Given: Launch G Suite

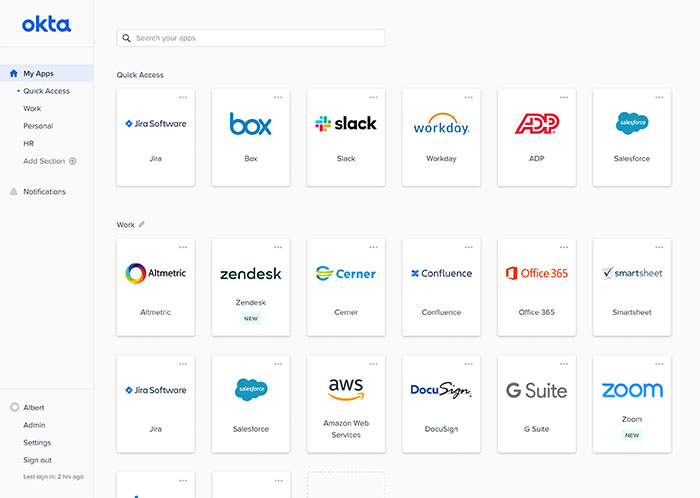Looking at the screenshot, I should (537, 404).
